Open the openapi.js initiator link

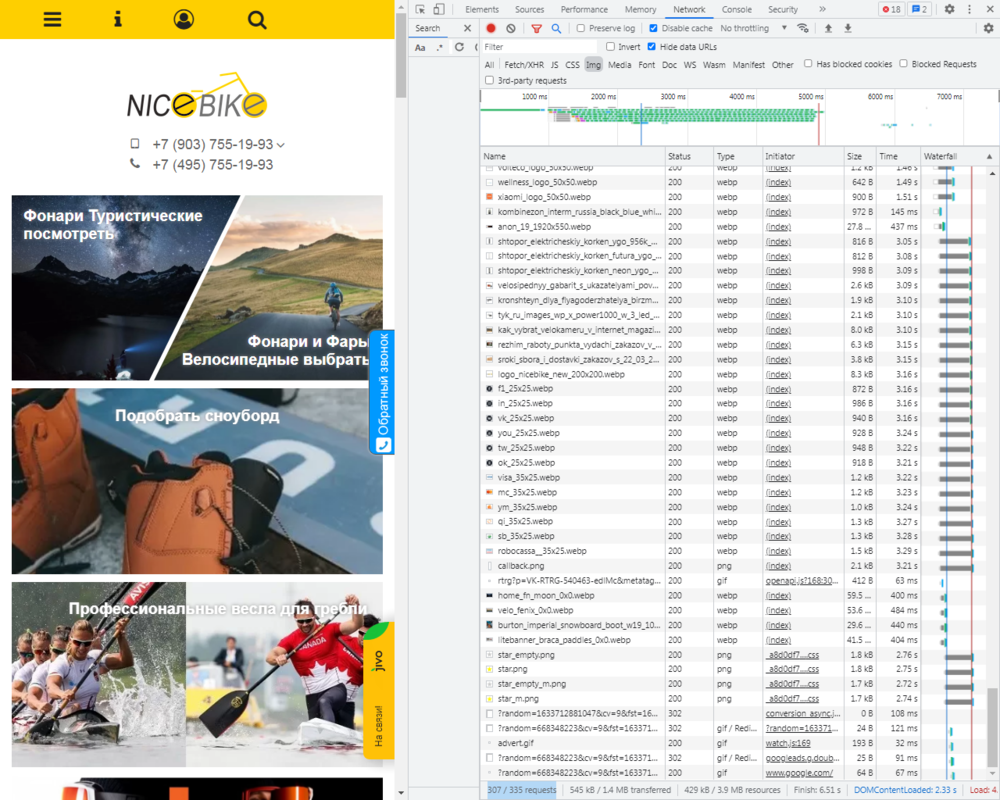pyautogui.click(x=802, y=581)
